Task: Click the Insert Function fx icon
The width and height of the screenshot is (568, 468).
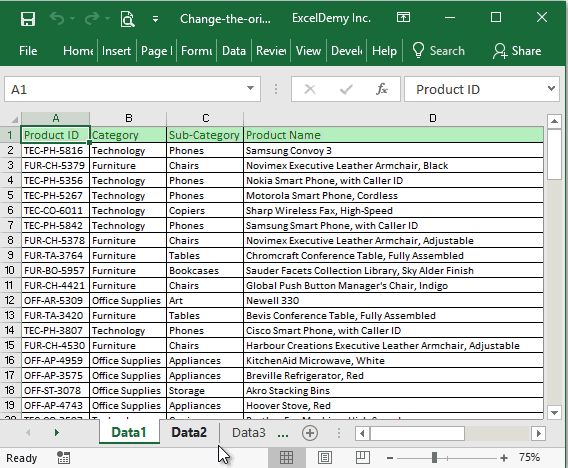Action: (382, 89)
